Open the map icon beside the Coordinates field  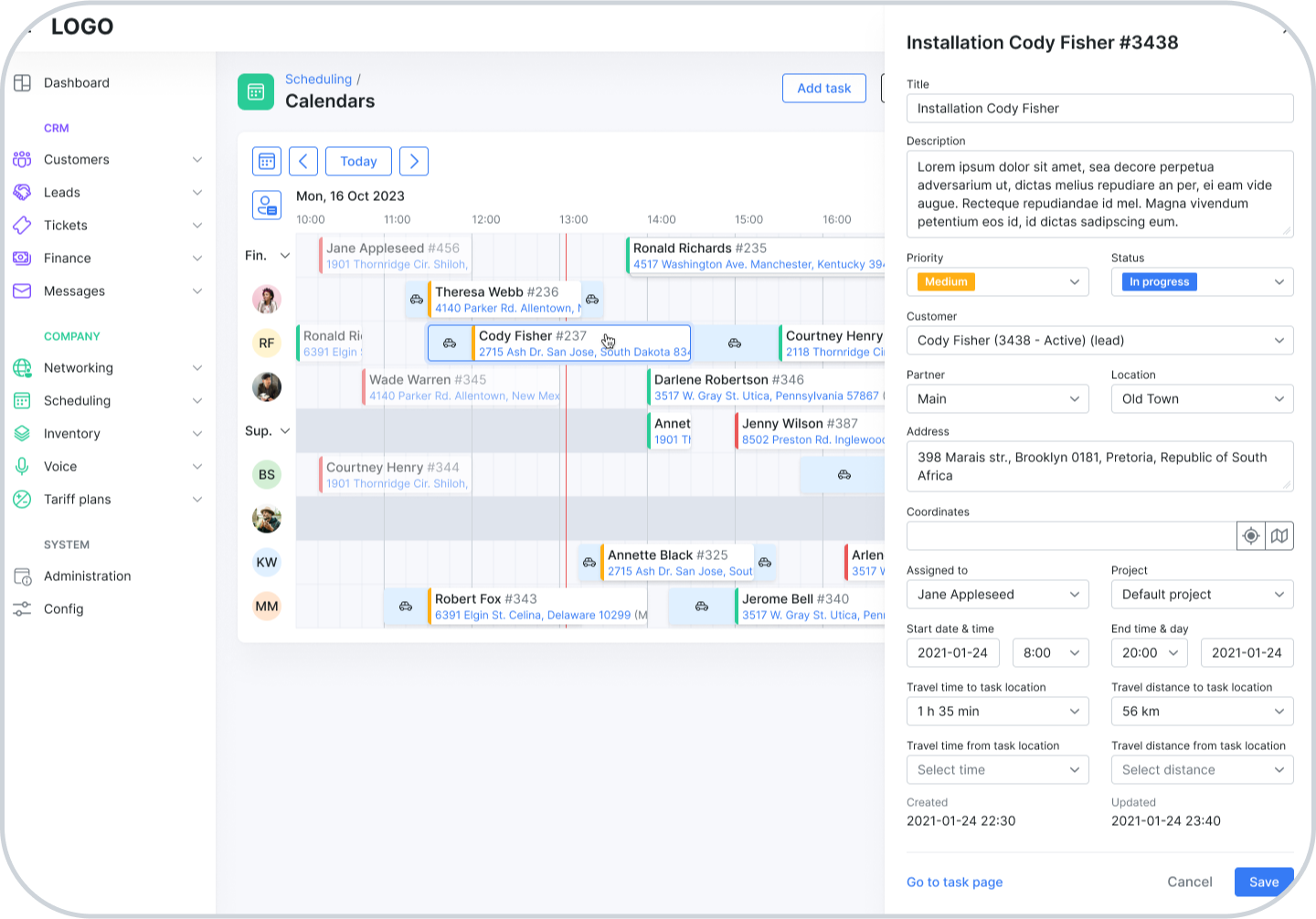(1279, 535)
